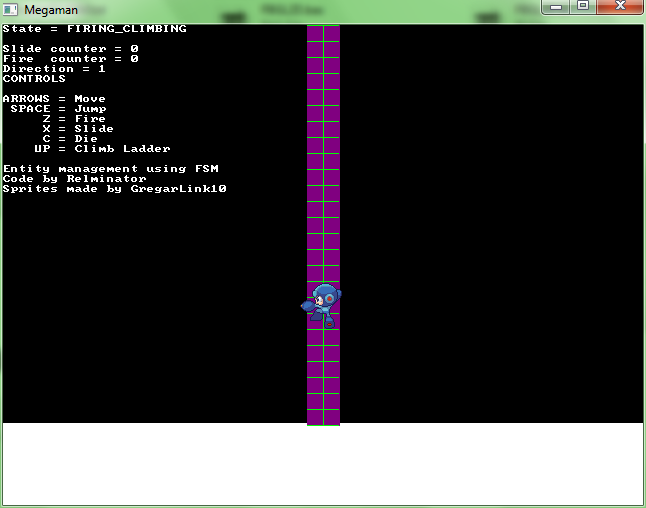646x508 pixels.
Task: Click the Megaman window title bar icon
Action: 10,9
